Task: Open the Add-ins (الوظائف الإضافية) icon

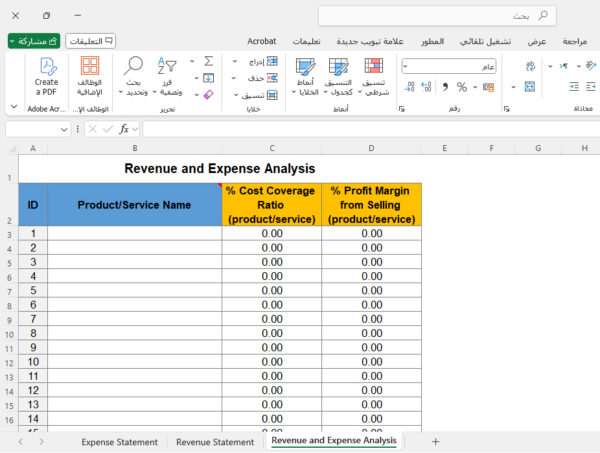Action: [90, 68]
